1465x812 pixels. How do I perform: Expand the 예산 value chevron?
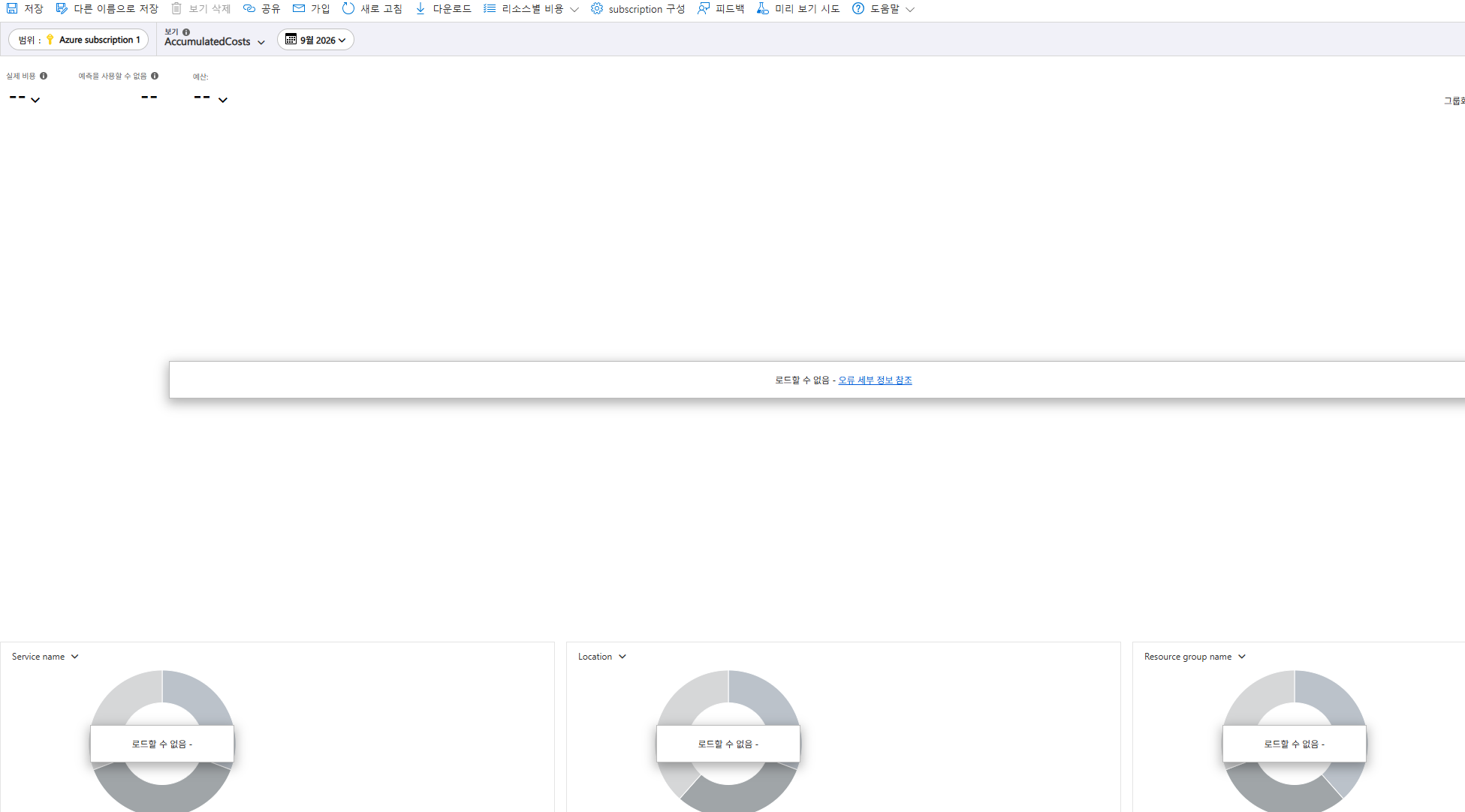pyautogui.click(x=223, y=100)
